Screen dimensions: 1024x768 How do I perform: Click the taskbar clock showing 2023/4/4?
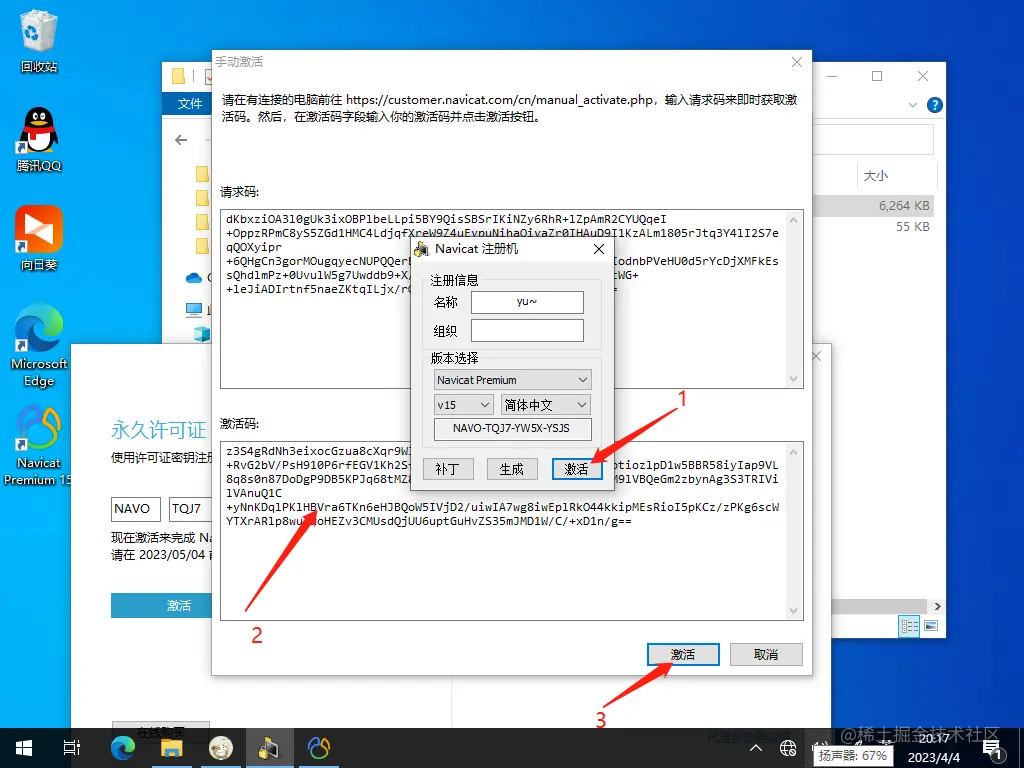coord(934,748)
